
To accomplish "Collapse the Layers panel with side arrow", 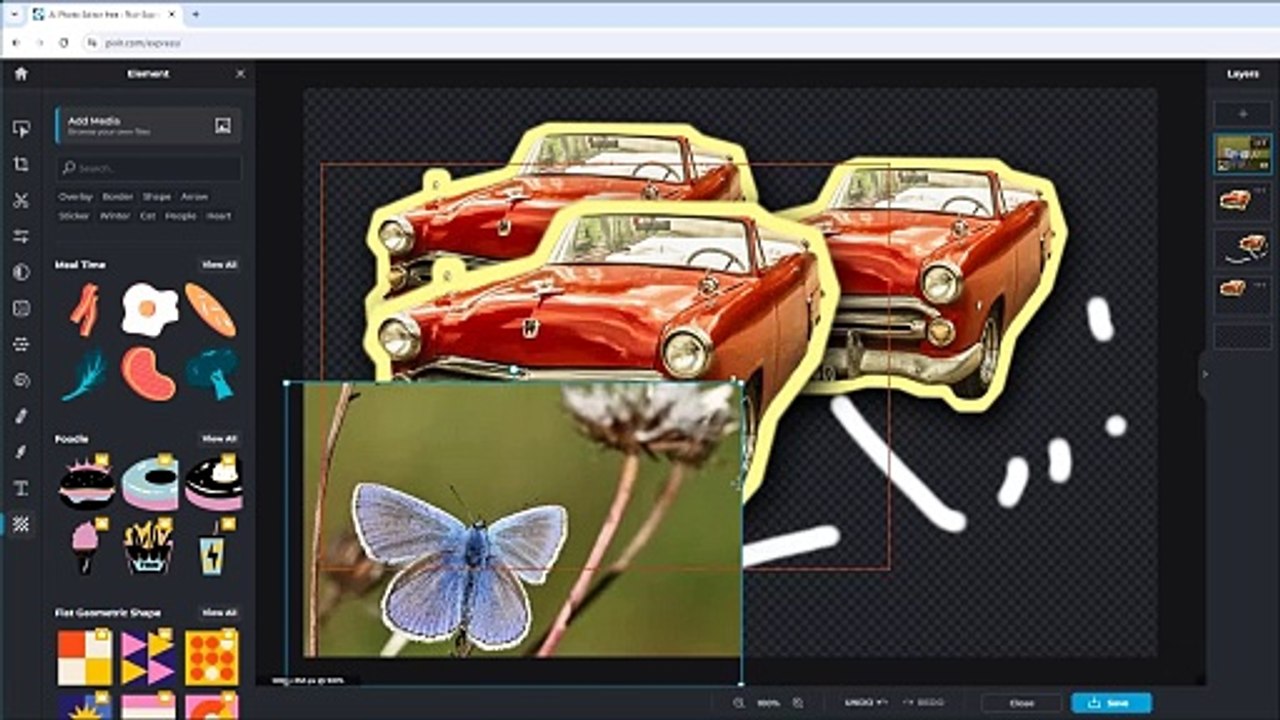I will tap(1205, 374).
